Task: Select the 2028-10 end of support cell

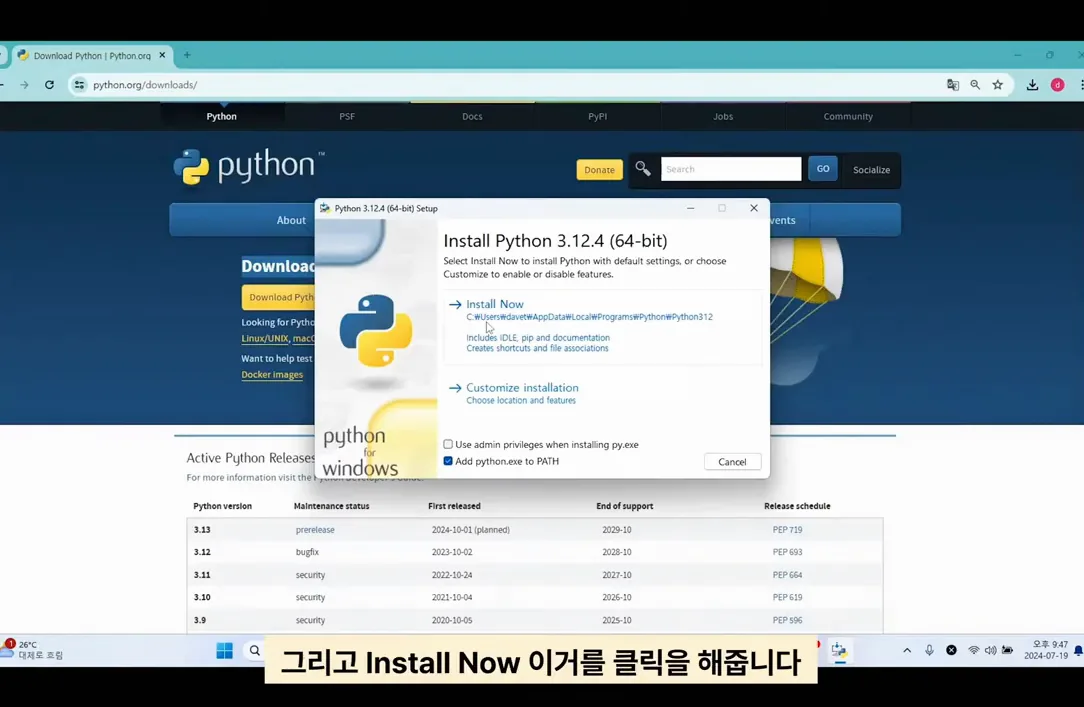Action: pyautogui.click(x=617, y=552)
